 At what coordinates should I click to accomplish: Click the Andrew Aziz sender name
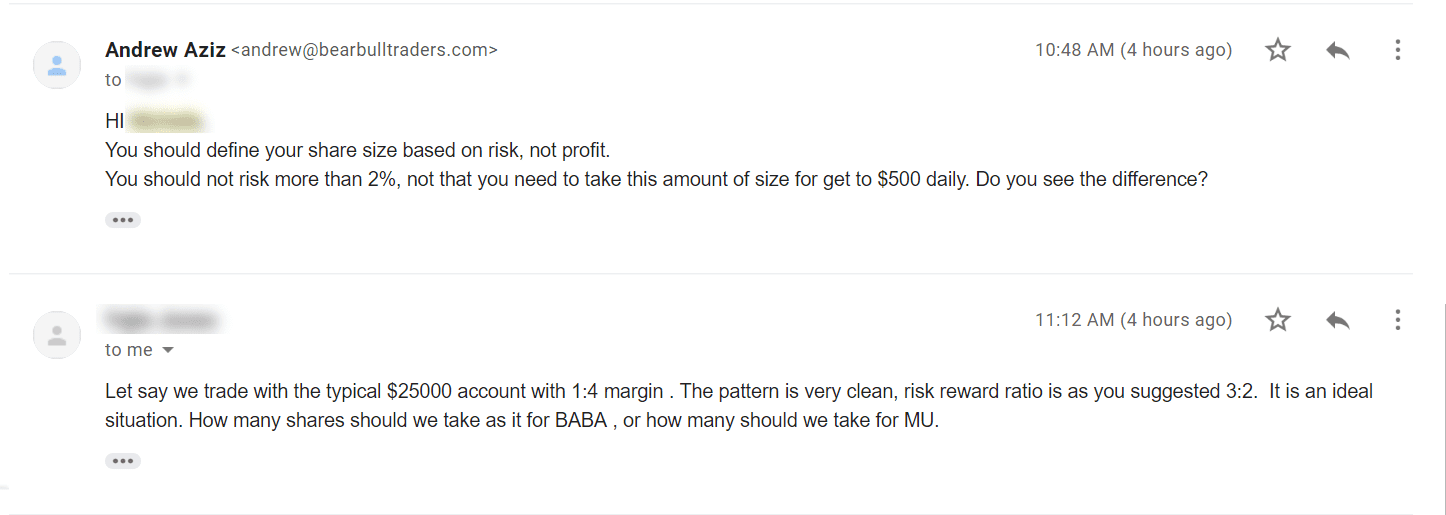click(x=165, y=49)
